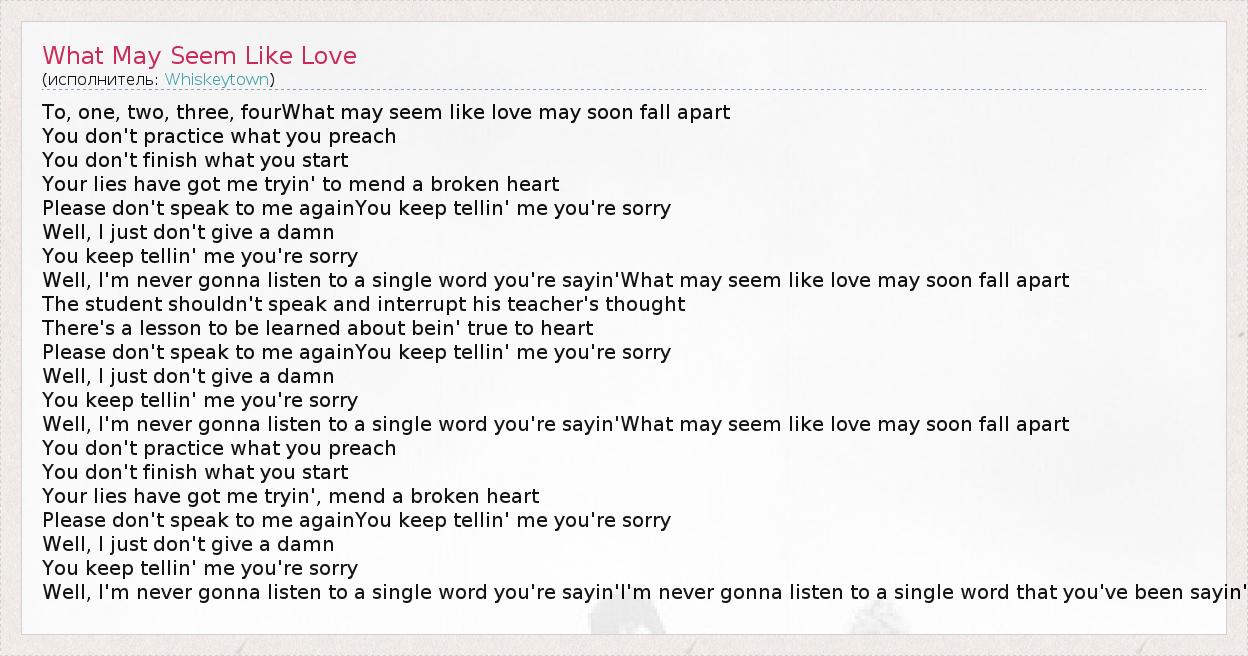Click the words 'that you've been sayin'' in the final line

pyautogui.click(x=1129, y=592)
